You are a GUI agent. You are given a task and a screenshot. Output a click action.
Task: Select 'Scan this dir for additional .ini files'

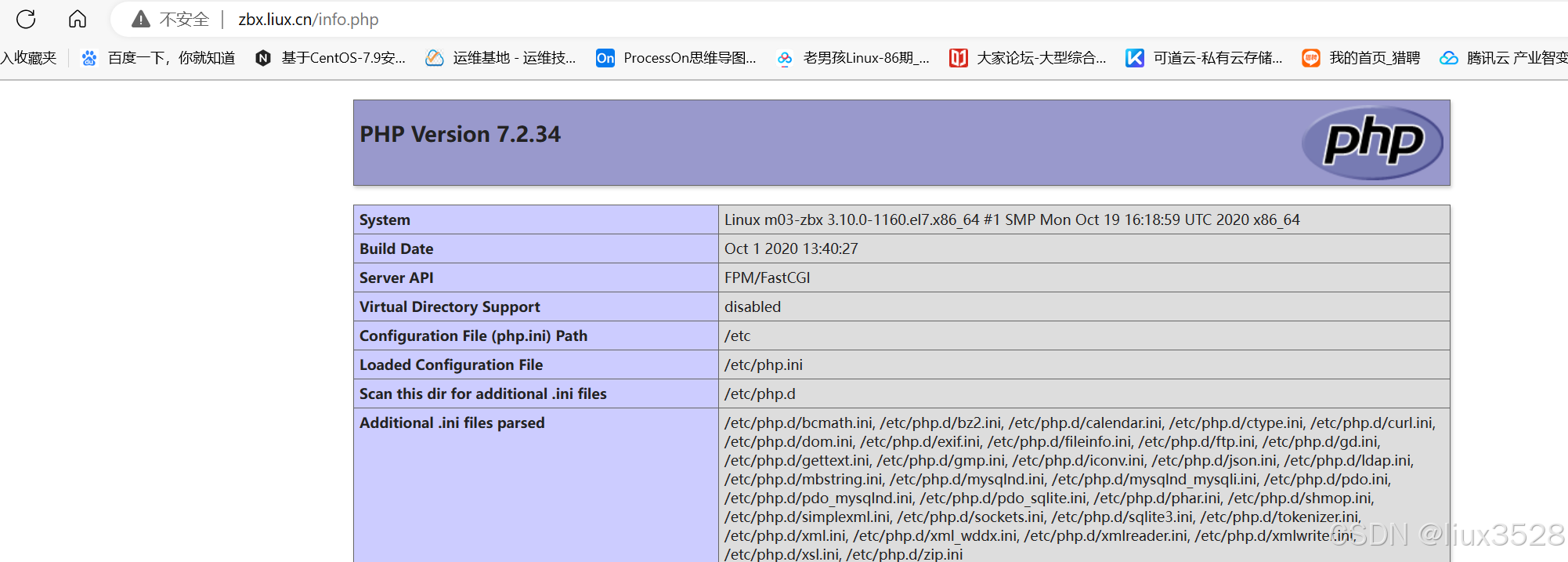483,394
